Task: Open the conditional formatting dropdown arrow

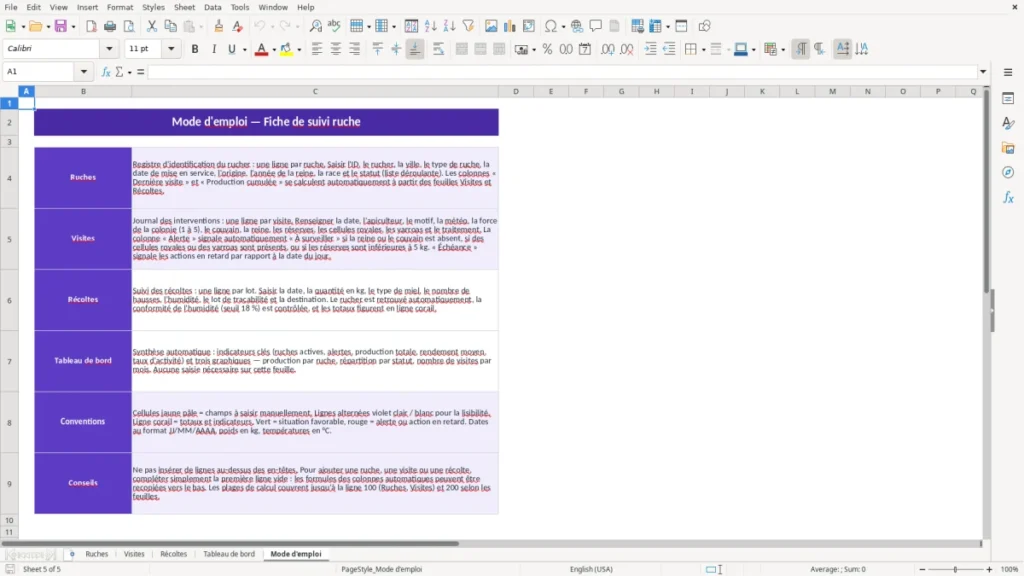Action: pos(783,50)
